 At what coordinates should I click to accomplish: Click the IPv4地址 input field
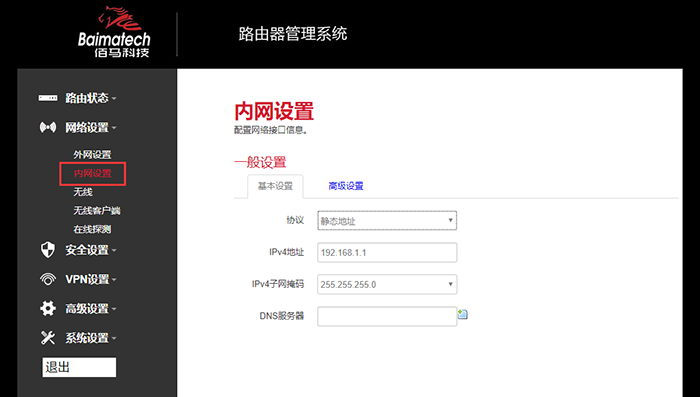coord(387,252)
